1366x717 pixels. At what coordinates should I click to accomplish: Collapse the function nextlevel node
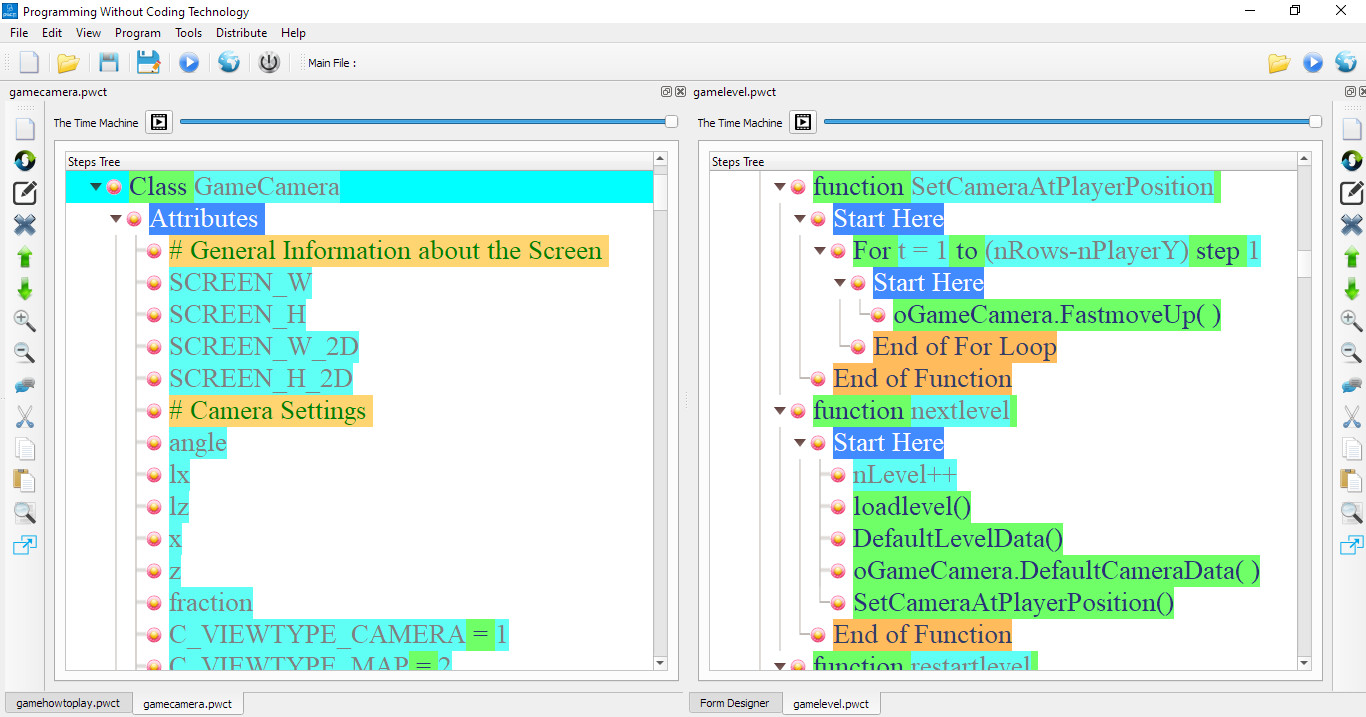tap(779, 410)
